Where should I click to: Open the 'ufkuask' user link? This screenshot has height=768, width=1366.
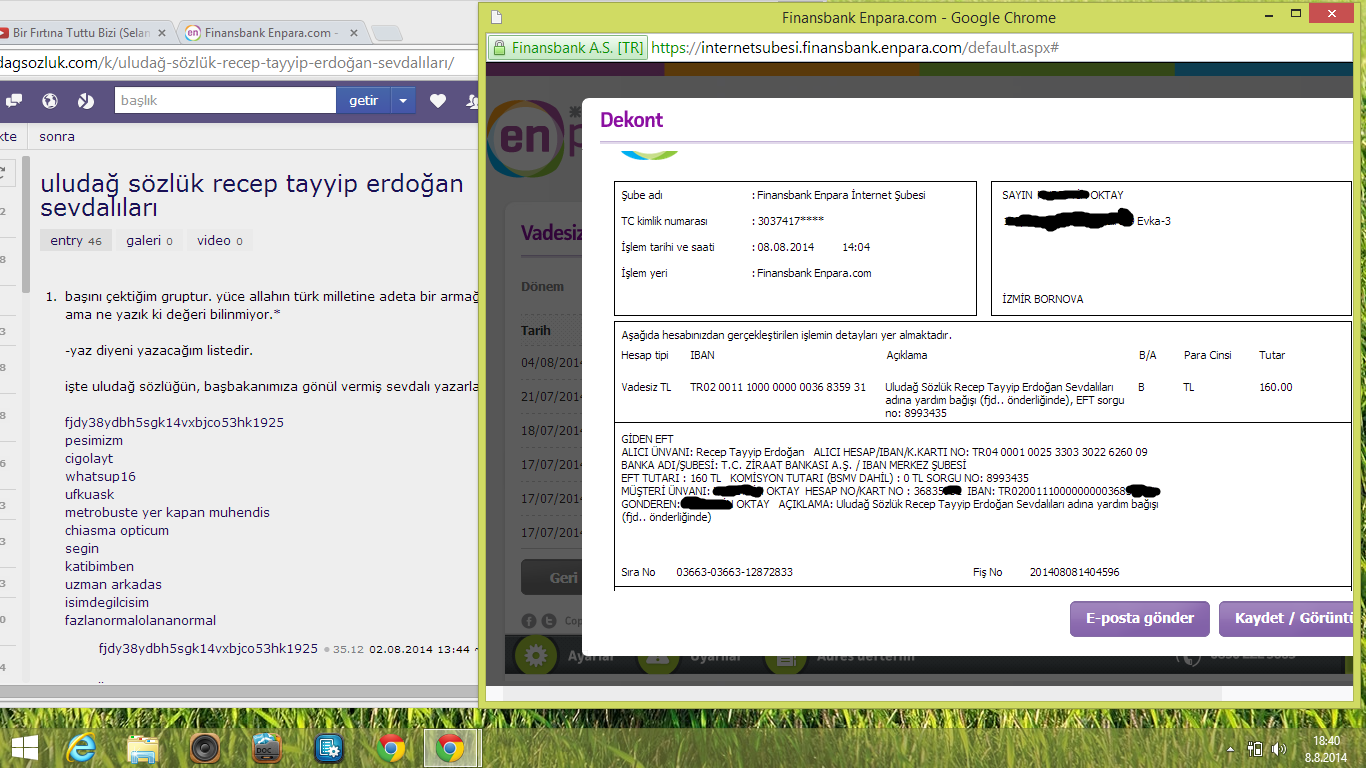(90, 494)
